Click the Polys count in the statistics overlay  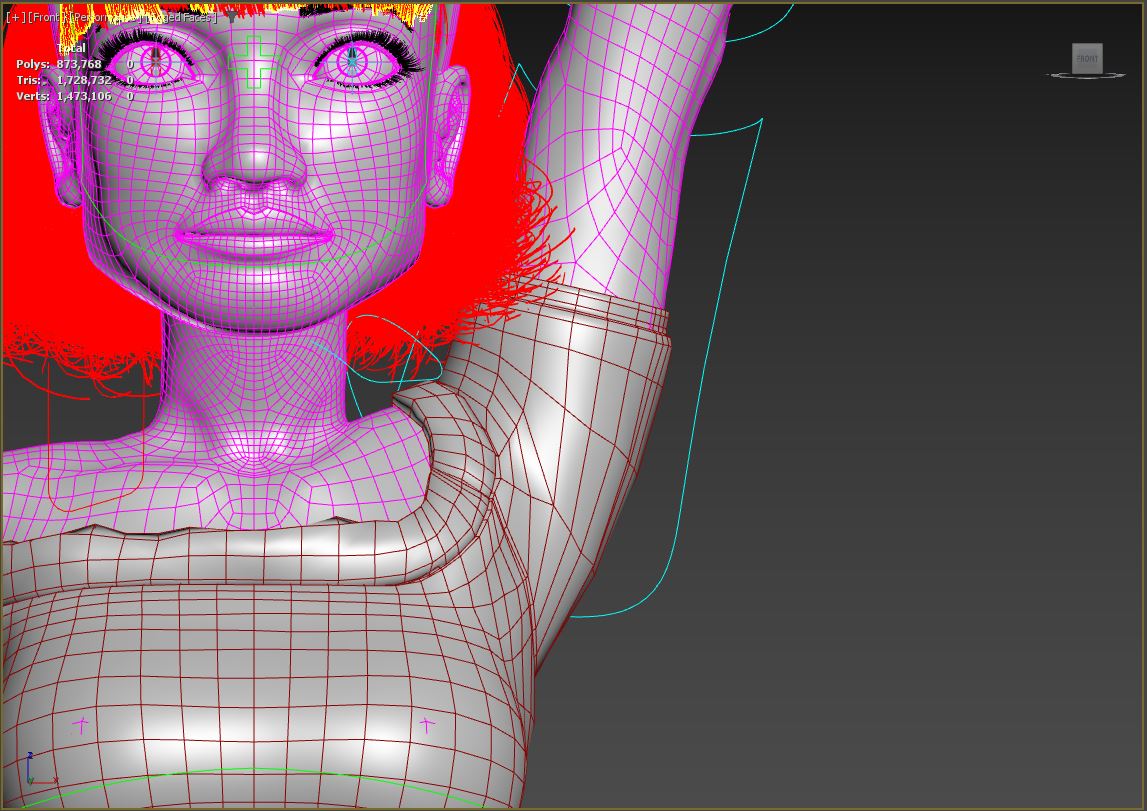tap(82, 63)
